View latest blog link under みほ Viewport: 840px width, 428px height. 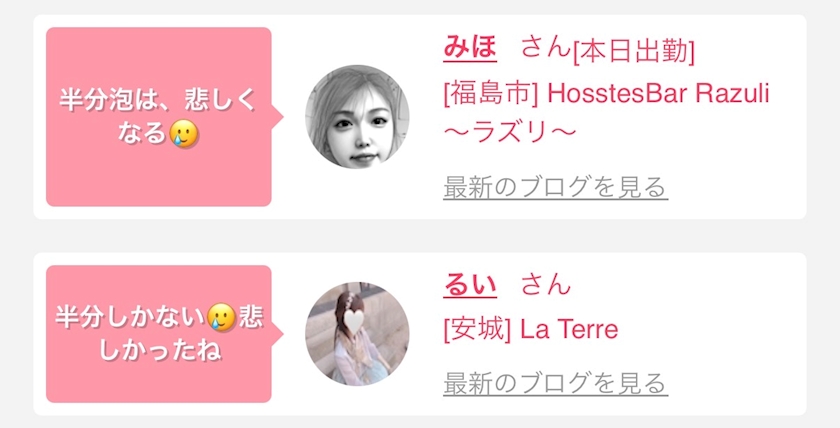[x=555, y=187]
